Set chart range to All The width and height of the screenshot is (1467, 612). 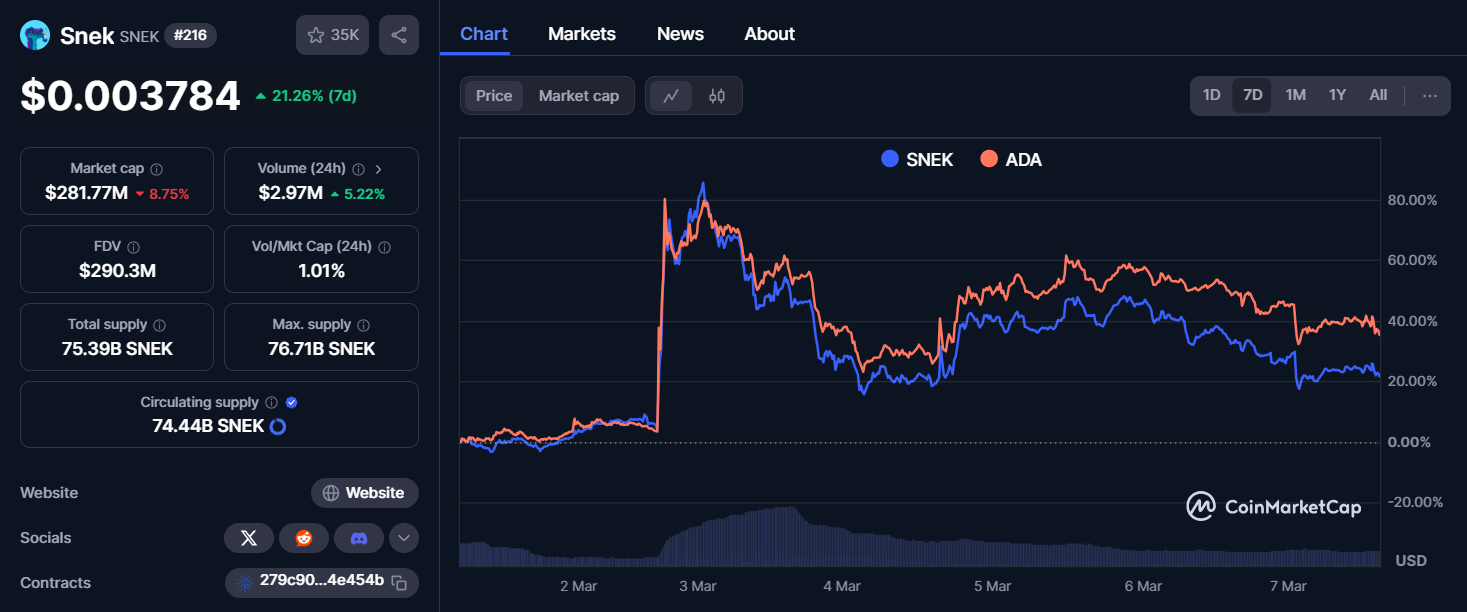tap(1378, 96)
